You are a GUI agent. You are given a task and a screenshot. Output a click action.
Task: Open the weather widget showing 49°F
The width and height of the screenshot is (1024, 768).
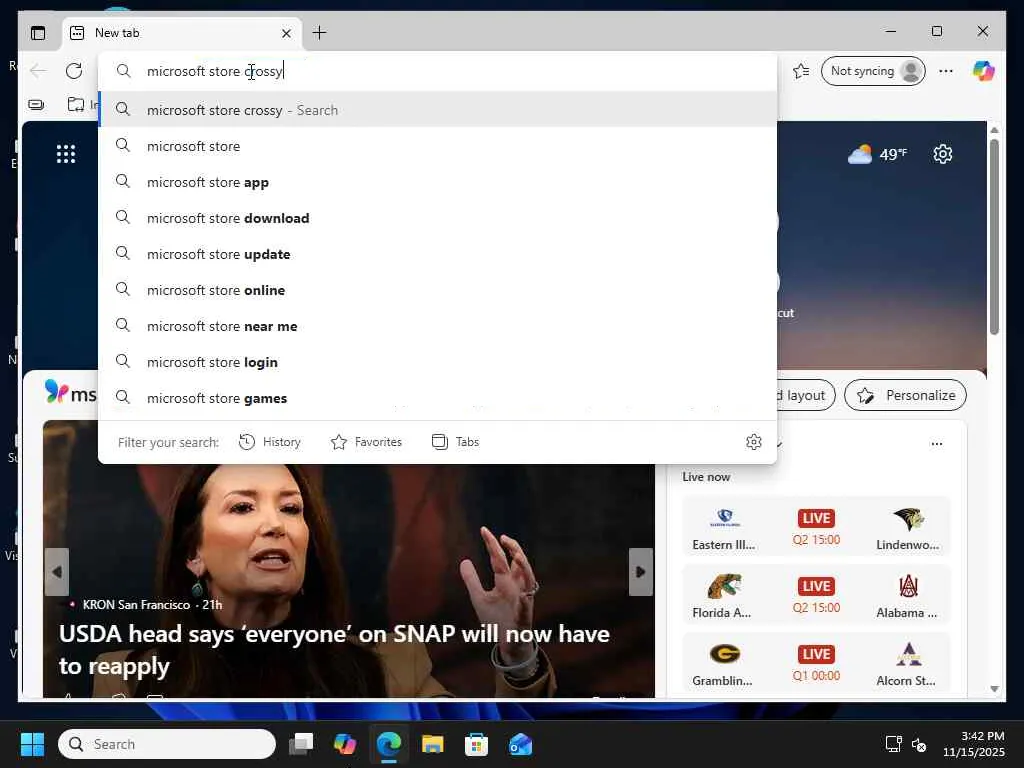(877, 154)
